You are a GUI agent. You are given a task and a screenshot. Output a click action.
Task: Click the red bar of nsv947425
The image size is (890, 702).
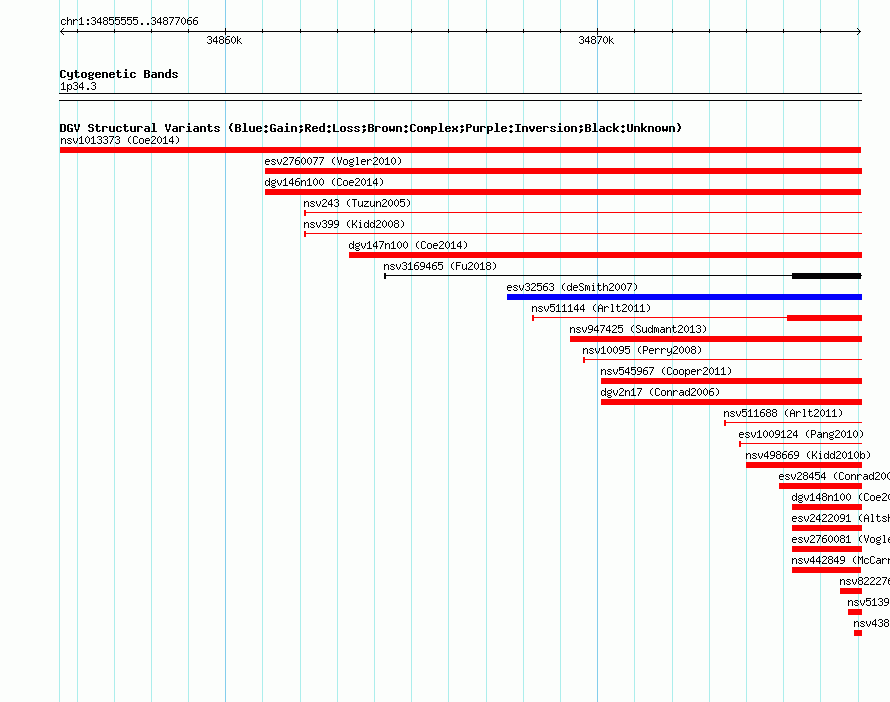716,339
